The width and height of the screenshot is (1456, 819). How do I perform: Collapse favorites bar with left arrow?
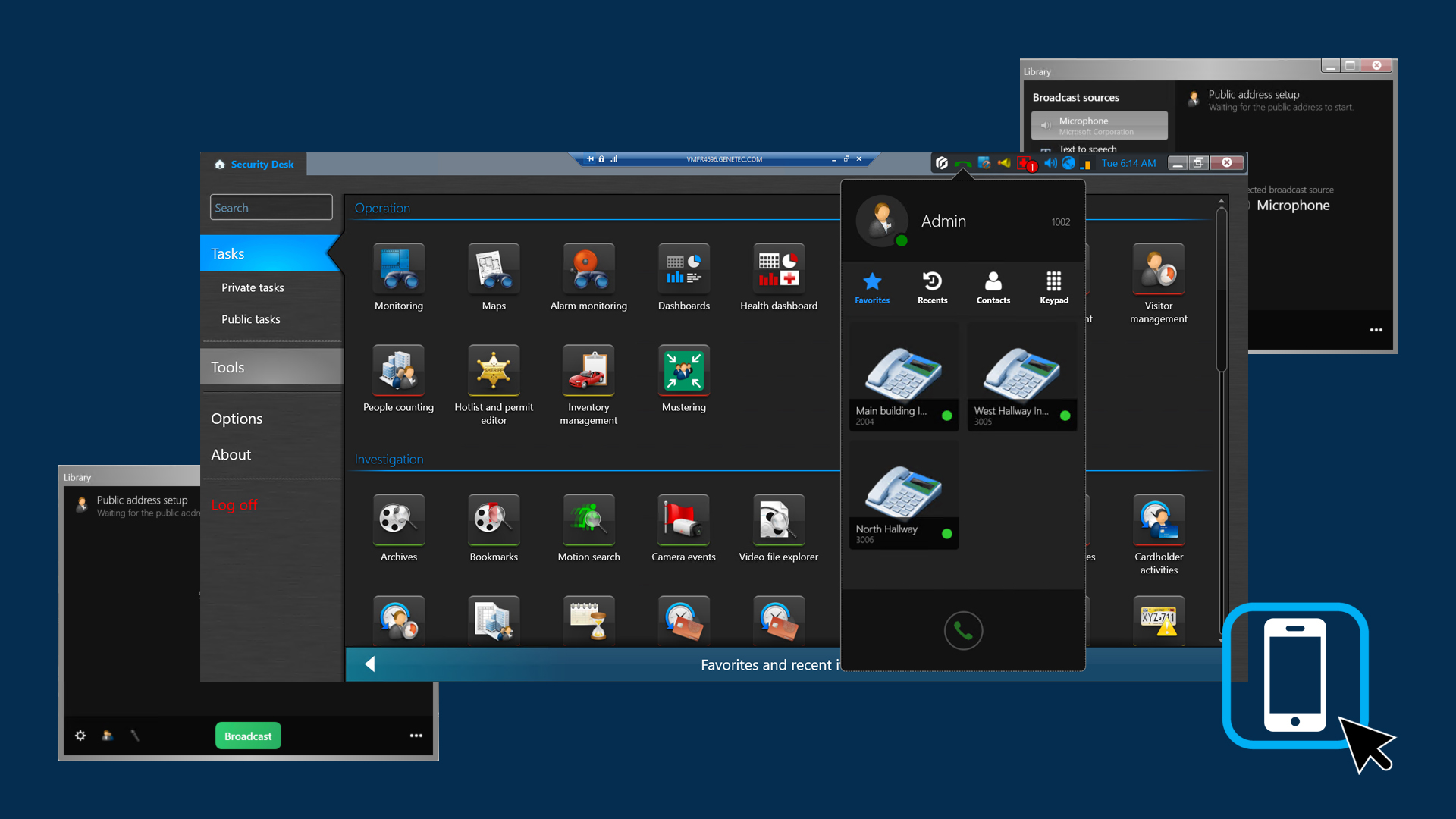[x=369, y=664]
